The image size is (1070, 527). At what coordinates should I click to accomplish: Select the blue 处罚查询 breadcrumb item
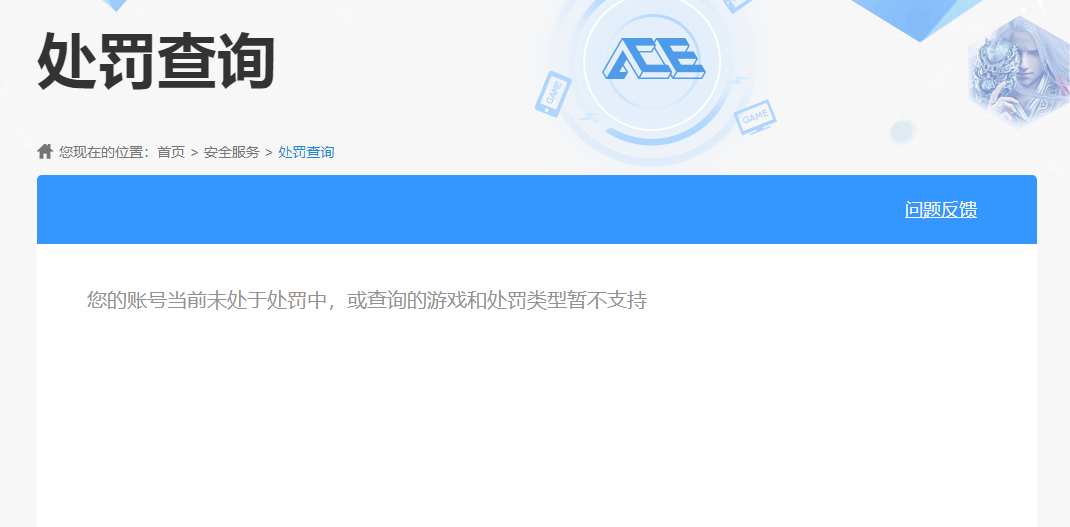pos(306,152)
